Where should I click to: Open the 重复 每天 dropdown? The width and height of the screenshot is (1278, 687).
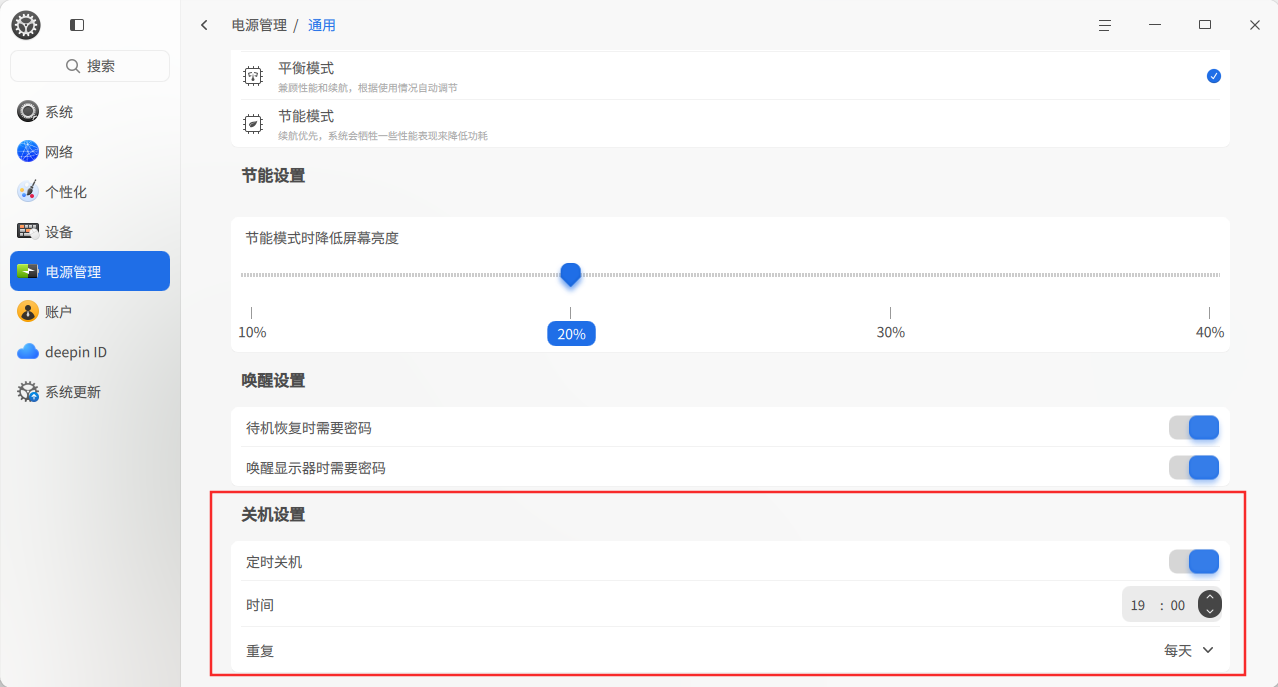(x=1189, y=651)
